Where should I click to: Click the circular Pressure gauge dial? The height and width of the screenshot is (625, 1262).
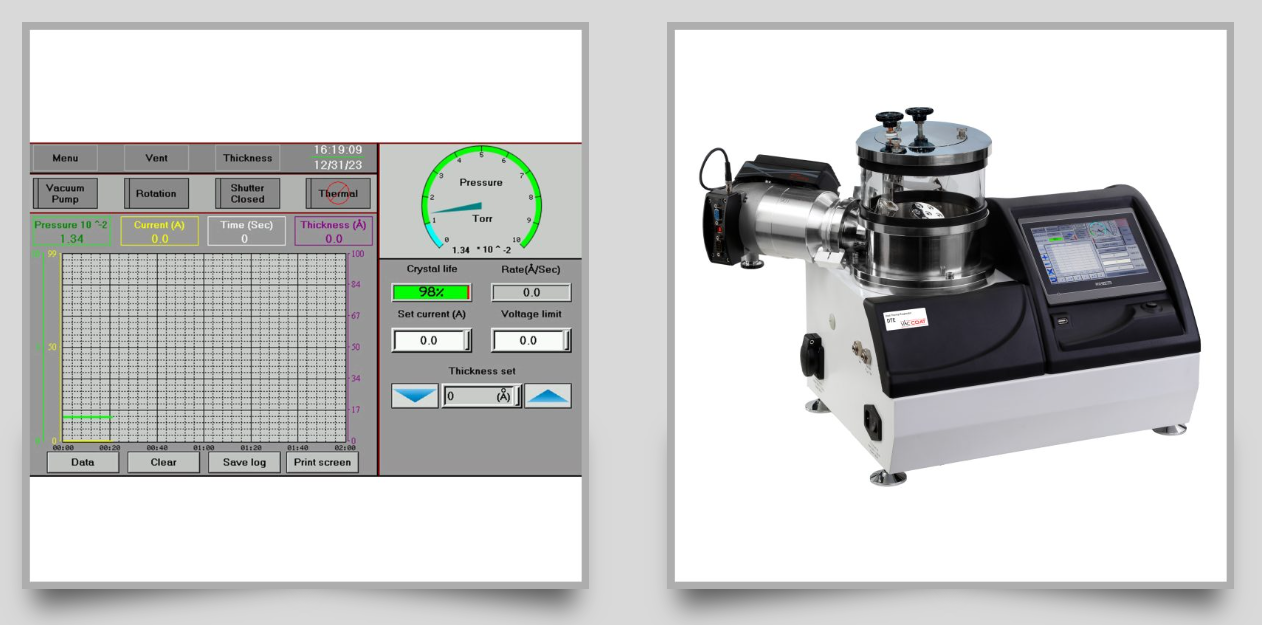(x=481, y=200)
